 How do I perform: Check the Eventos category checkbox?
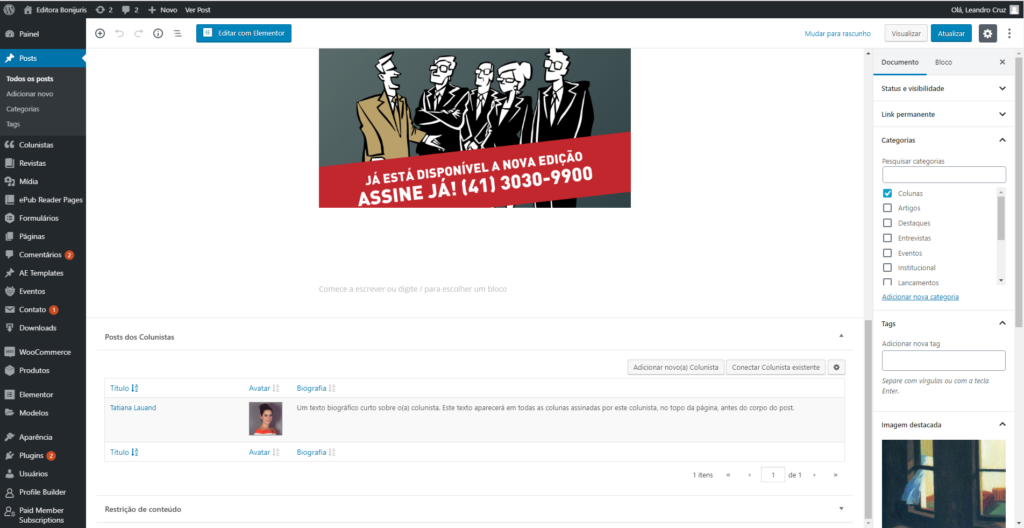pos(887,253)
